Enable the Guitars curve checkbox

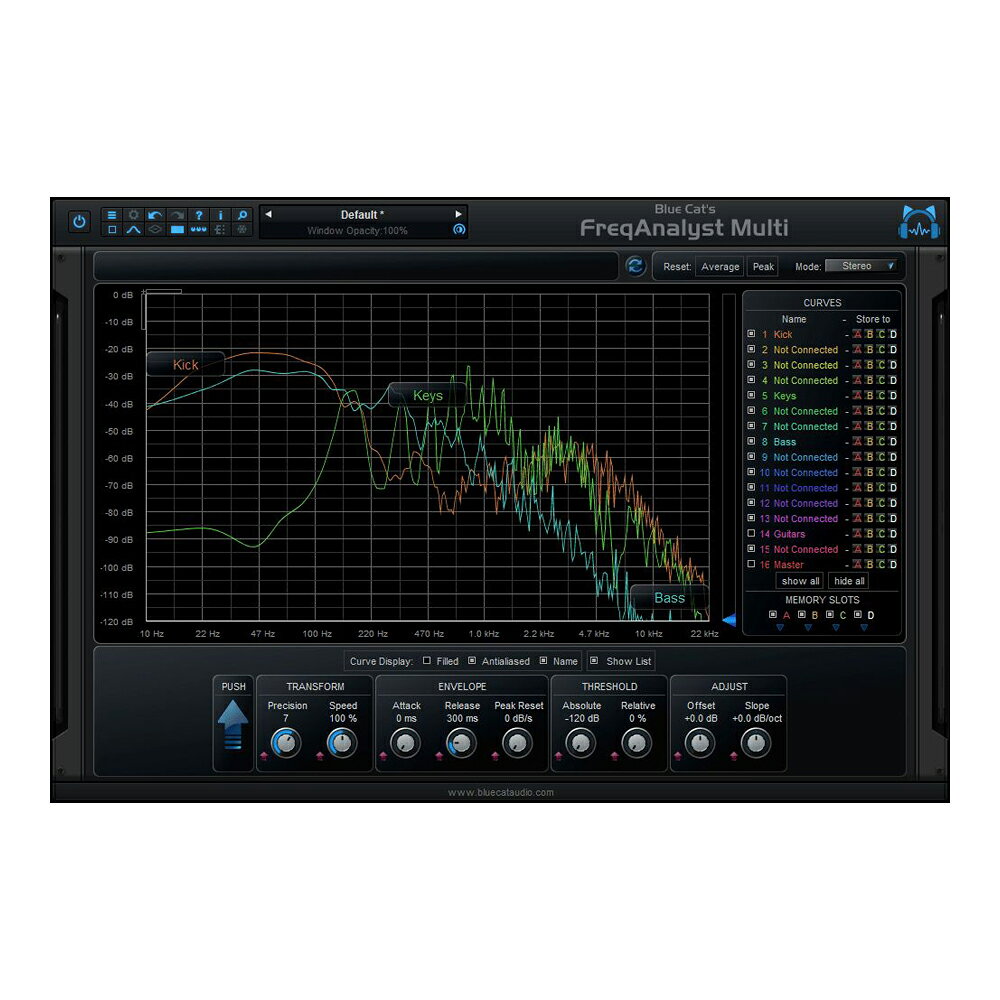(751, 533)
